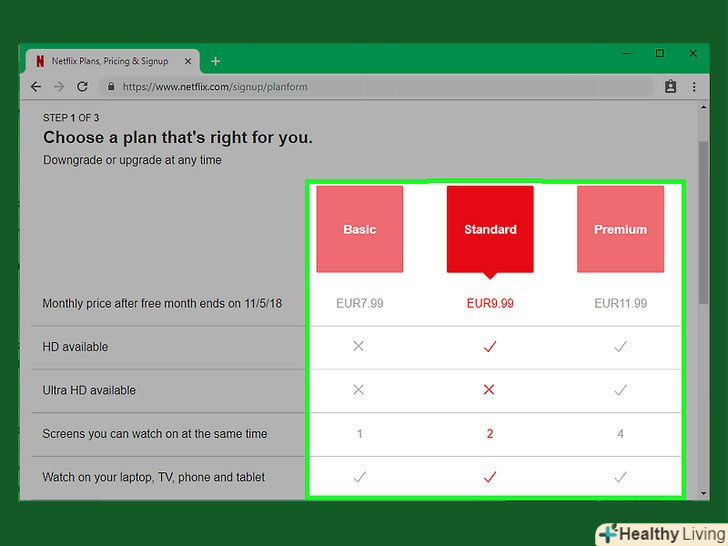The height and width of the screenshot is (546, 728).
Task: Click Premium screens count 4
Action: pyautogui.click(x=620, y=434)
